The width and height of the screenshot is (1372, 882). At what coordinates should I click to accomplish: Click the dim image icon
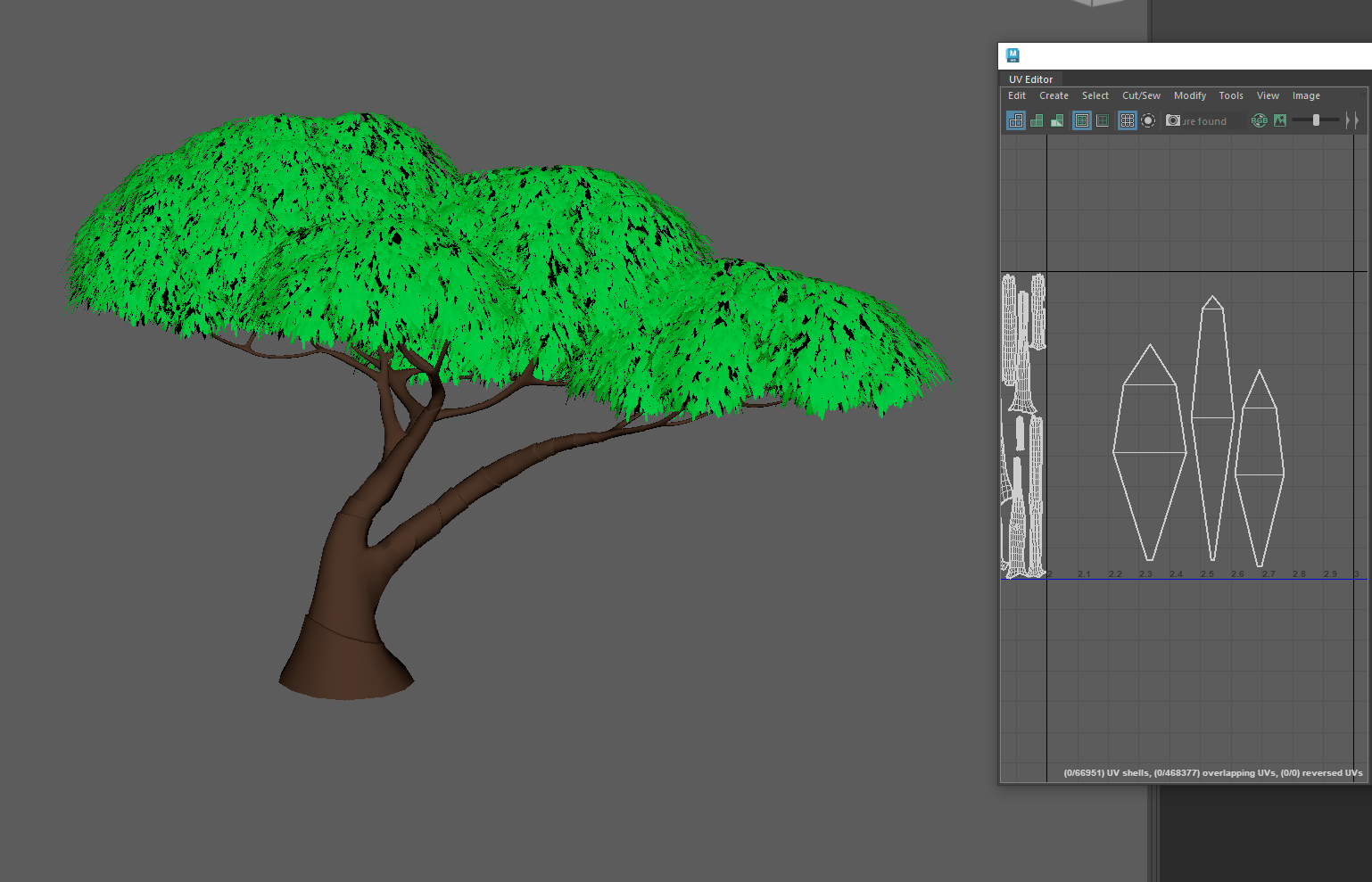(x=1280, y=120)
